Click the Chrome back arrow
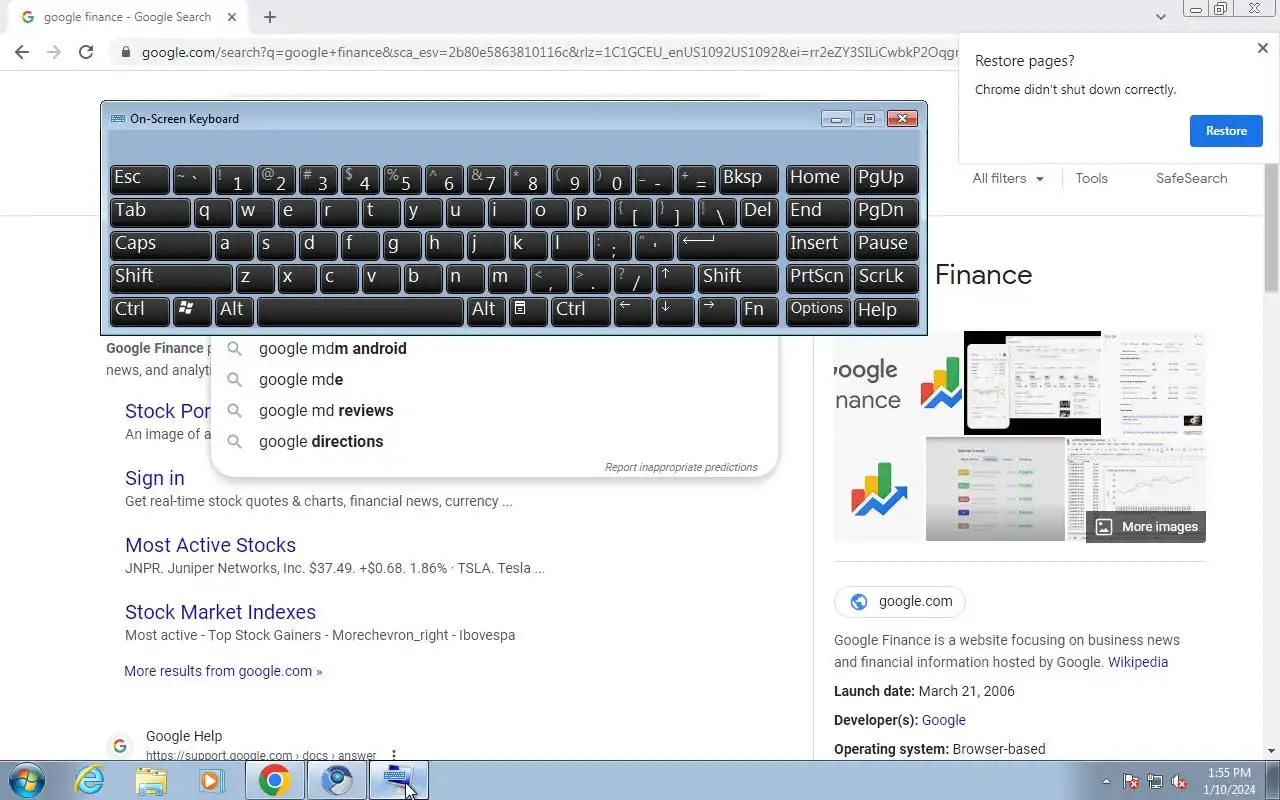The image size is (1280, 800). click(22, 52)
